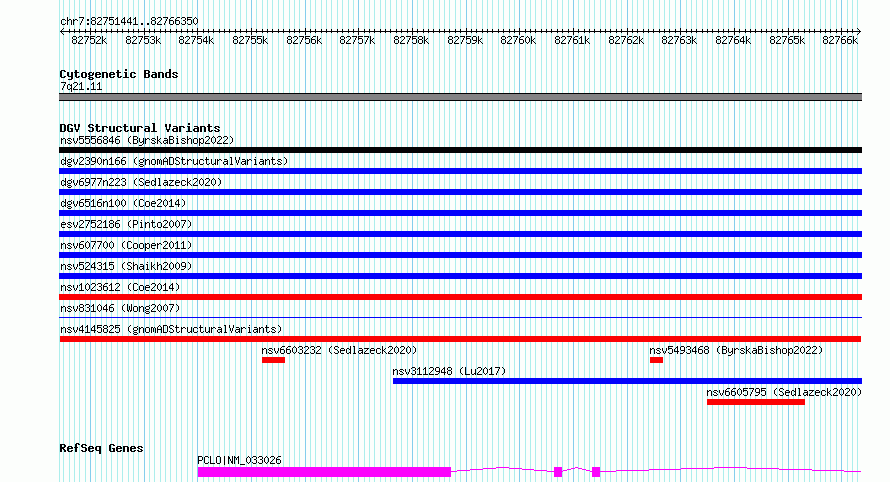
Task: Open nsv6605795 (Sedlazeck2020) variant label
Action: 784,392
